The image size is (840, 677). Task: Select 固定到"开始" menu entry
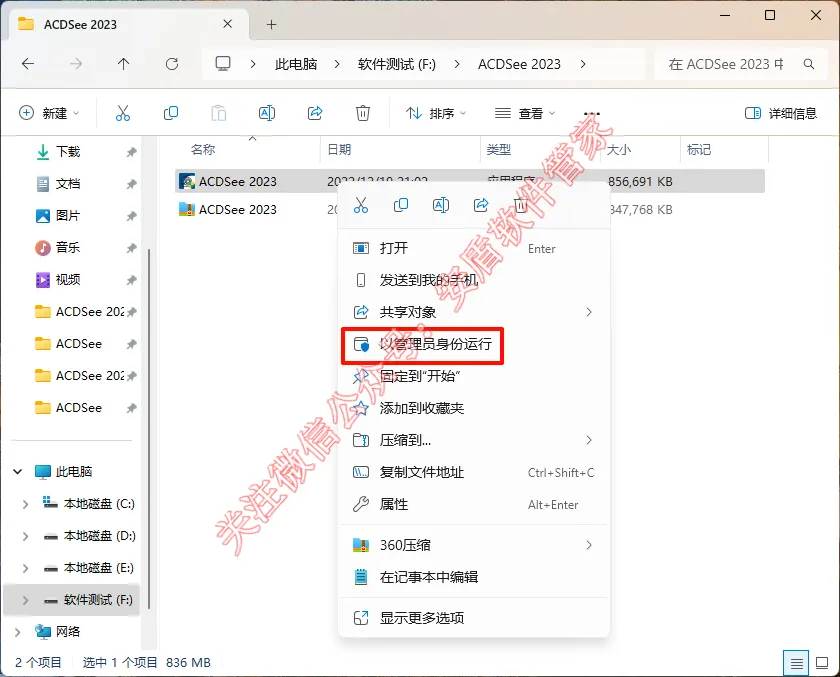click(474, 377)
